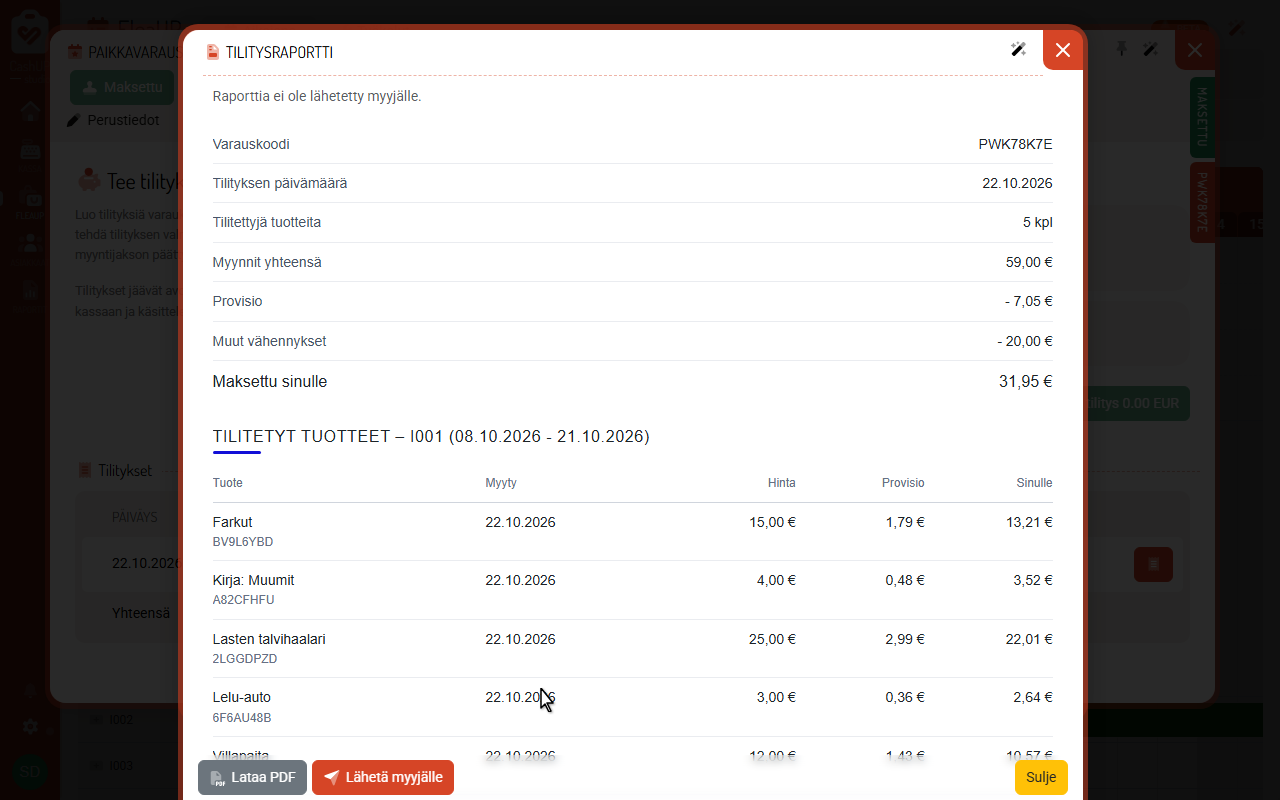Click the Kirja: Muumit product name
1280x800 pixels.
[x=254, y=580]
